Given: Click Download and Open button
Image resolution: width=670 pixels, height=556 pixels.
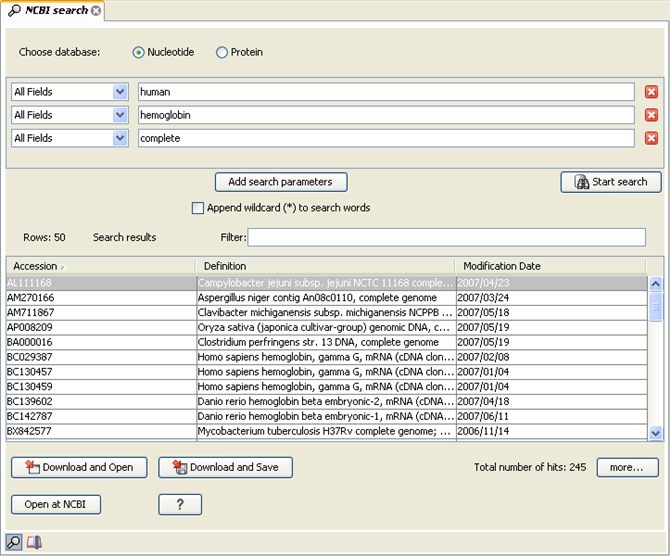Looking at the screenshot, I should pos(79,468).
